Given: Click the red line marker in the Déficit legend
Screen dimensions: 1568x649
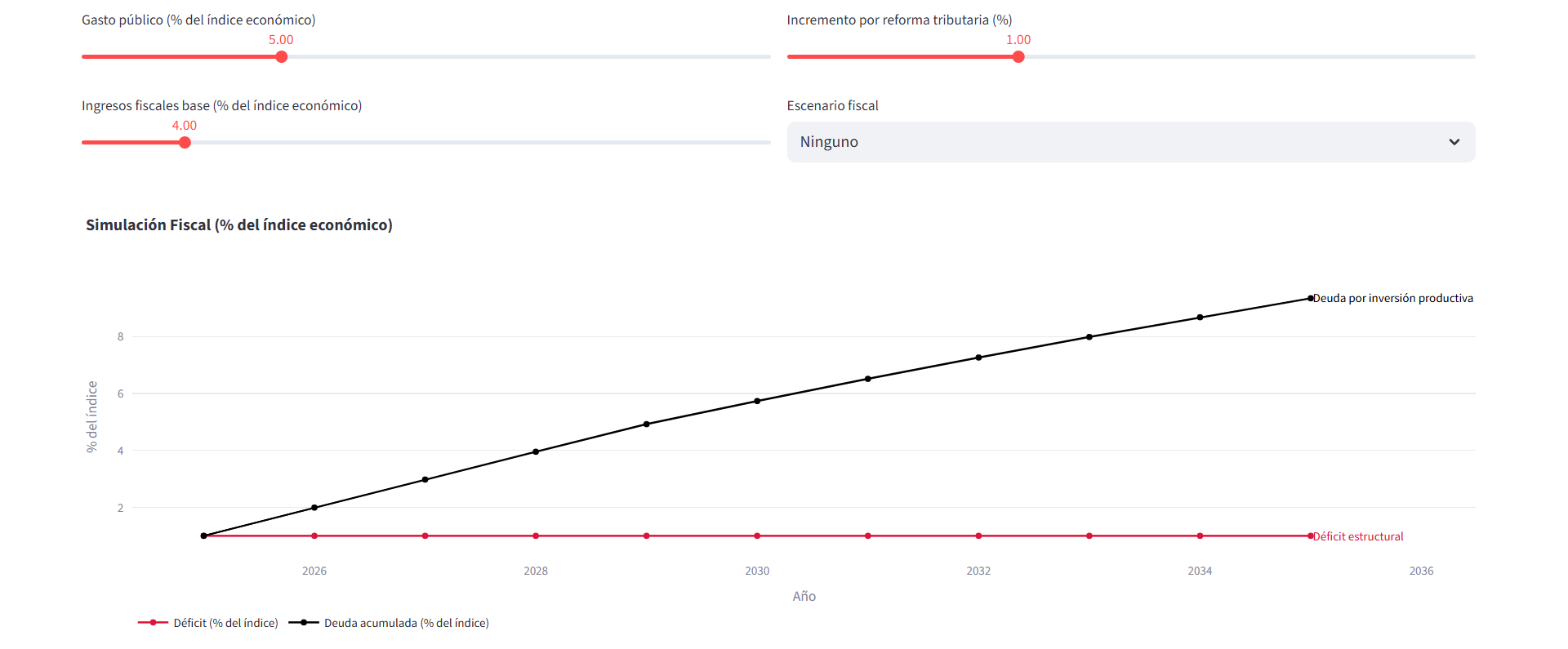Looking at the screenshot, I should click(153, 623).
